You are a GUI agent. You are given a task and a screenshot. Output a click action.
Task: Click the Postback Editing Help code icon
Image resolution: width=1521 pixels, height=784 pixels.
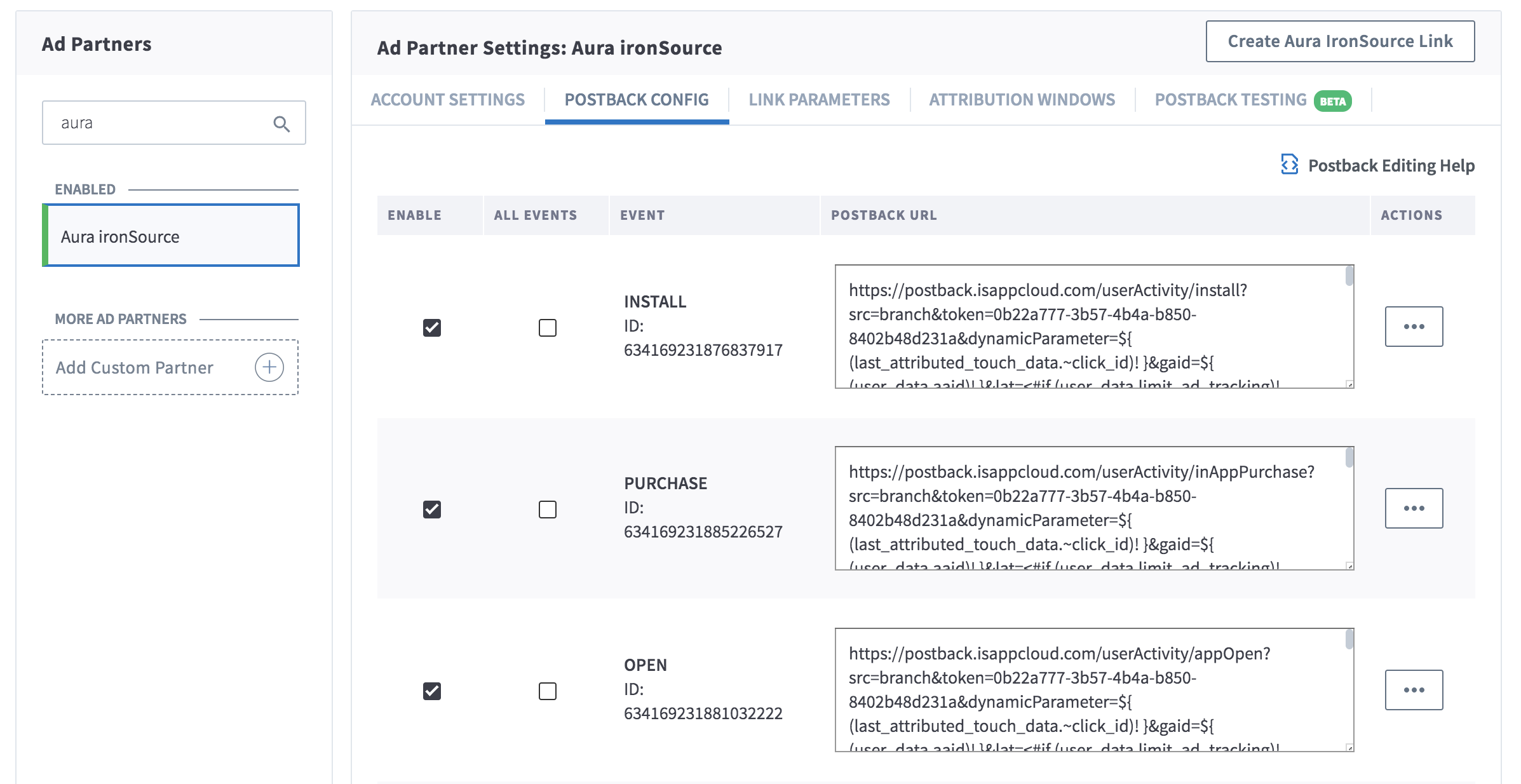(1289, 165)
